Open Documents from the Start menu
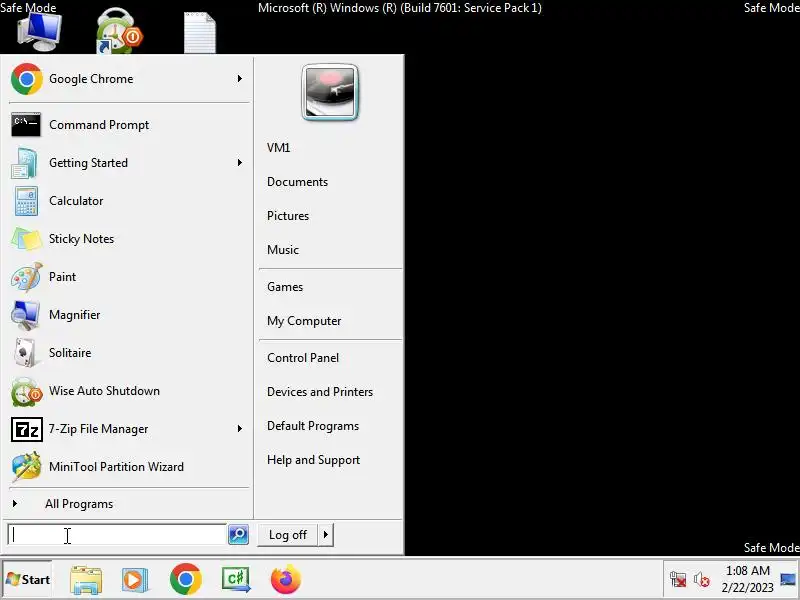The image size is (800, 600). (x=297, y=182)
